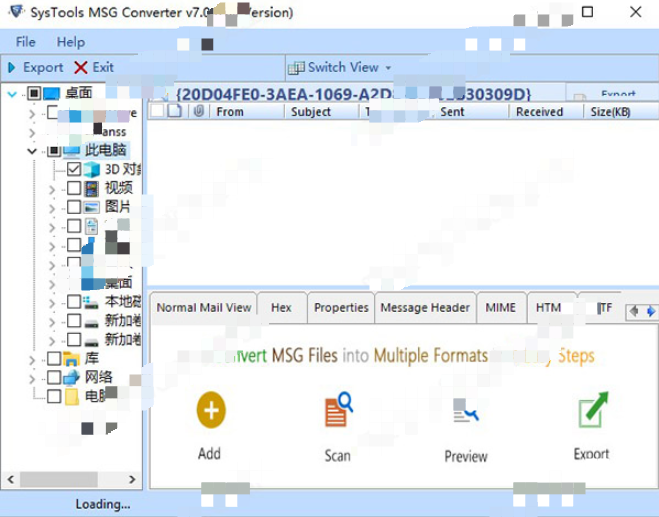Check the 图片 folder checkbox
Screen dimensions: 659x517
[74, 207]
